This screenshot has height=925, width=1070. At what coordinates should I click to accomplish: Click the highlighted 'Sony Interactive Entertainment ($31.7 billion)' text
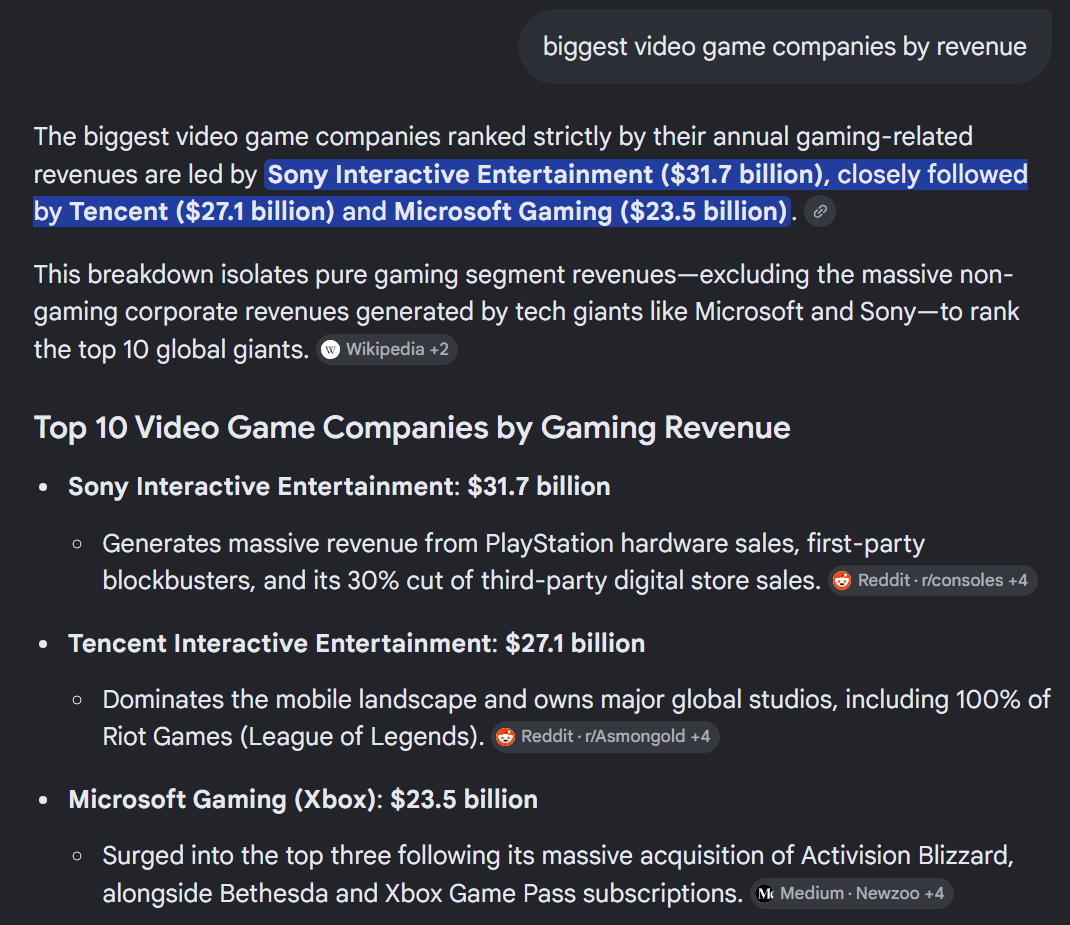point(545,175)
